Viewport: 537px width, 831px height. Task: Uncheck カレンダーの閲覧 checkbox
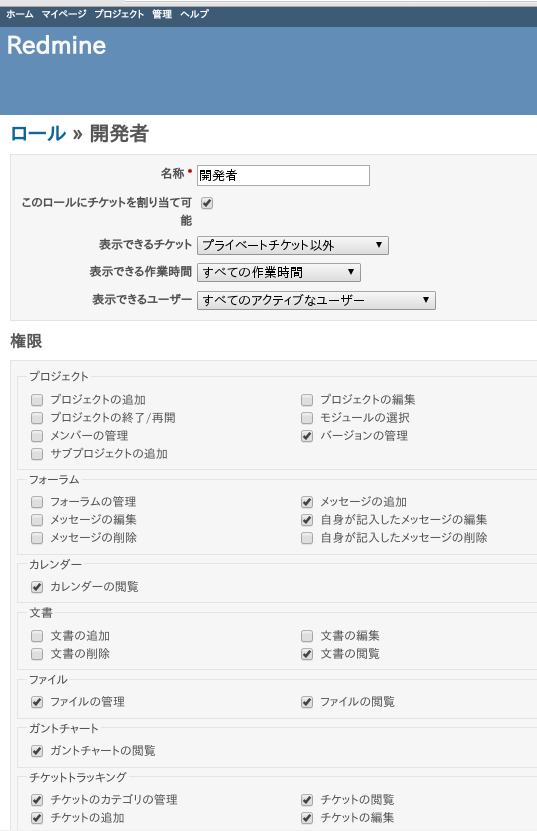coord(37,587)
